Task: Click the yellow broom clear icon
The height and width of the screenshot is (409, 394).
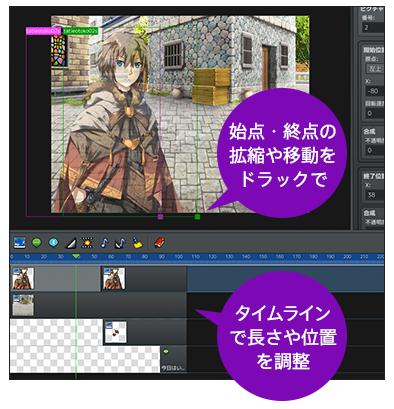Action: (x=137, y=243)
